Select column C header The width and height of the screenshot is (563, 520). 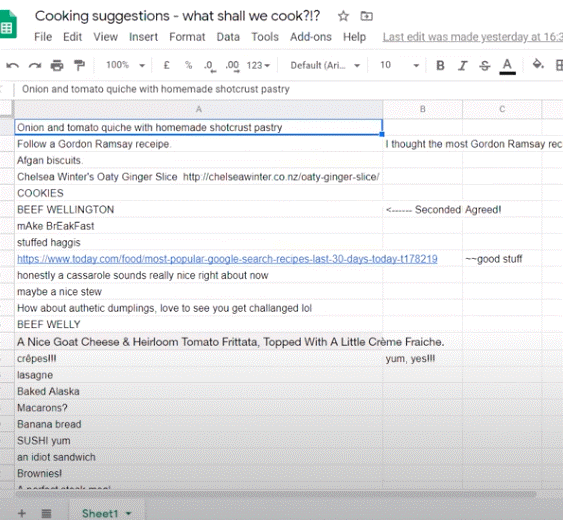[x=502, y=109]
